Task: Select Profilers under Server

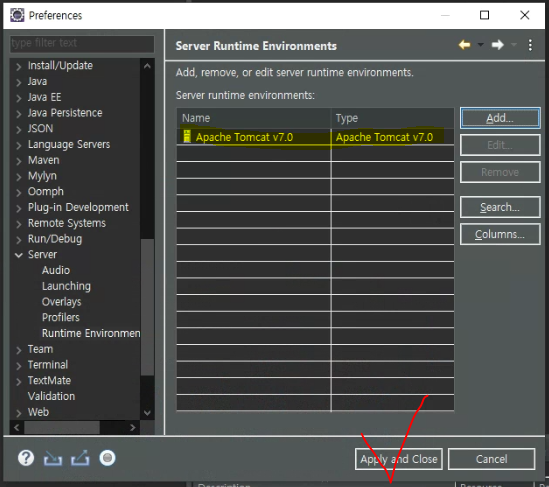Action: (61, 318)
